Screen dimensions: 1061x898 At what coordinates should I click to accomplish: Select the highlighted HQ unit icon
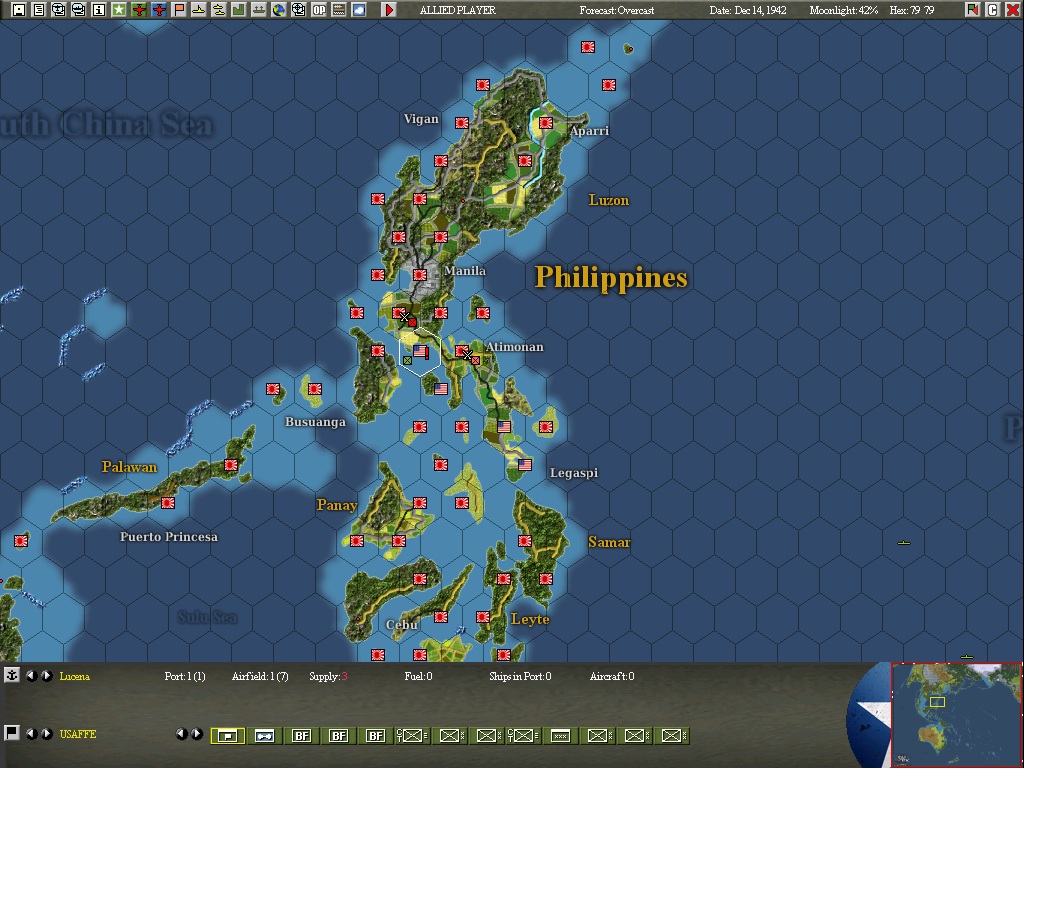pos(228,736)
